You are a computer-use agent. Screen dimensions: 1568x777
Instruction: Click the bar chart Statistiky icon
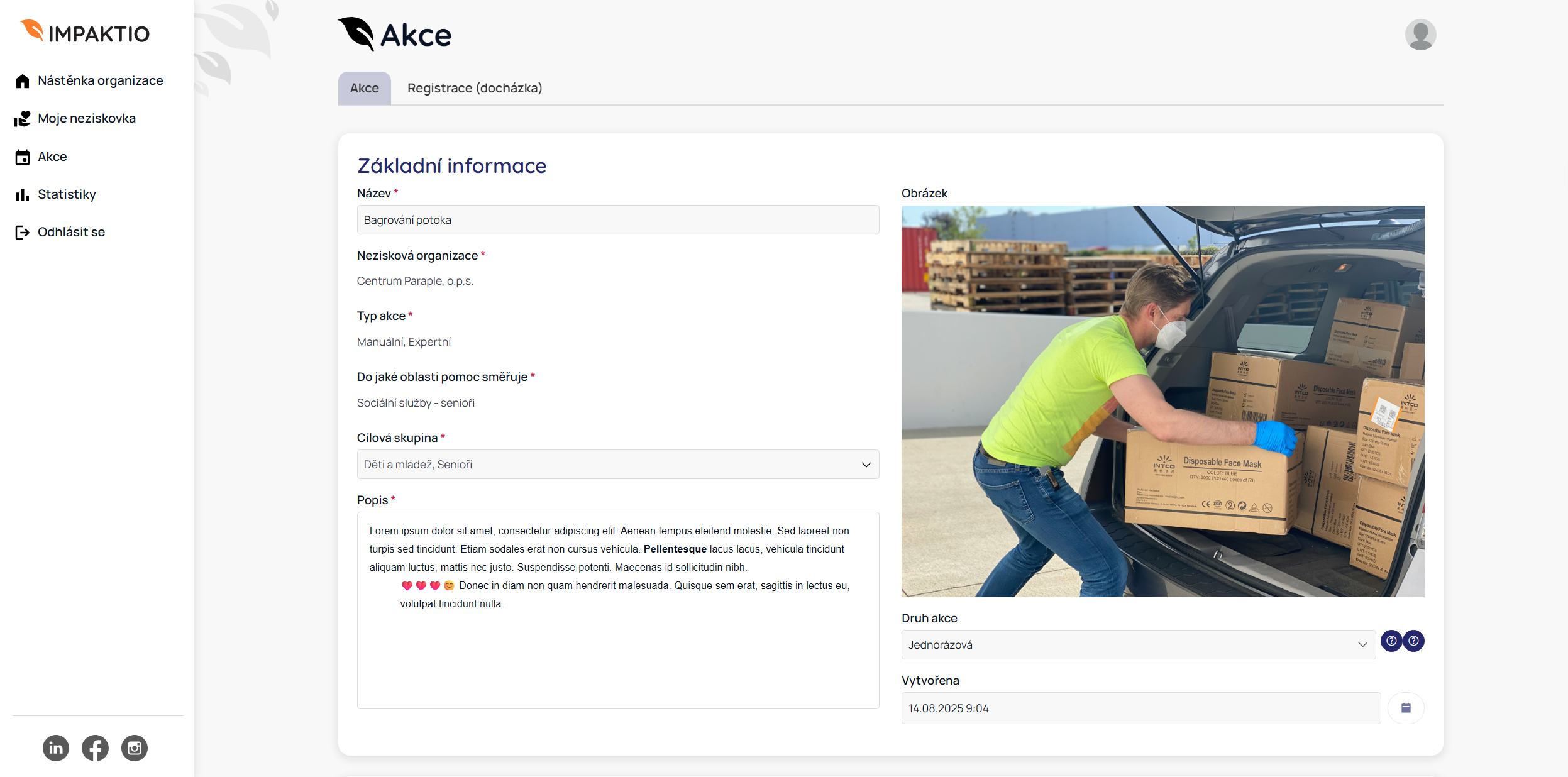(x=23, y=195)
